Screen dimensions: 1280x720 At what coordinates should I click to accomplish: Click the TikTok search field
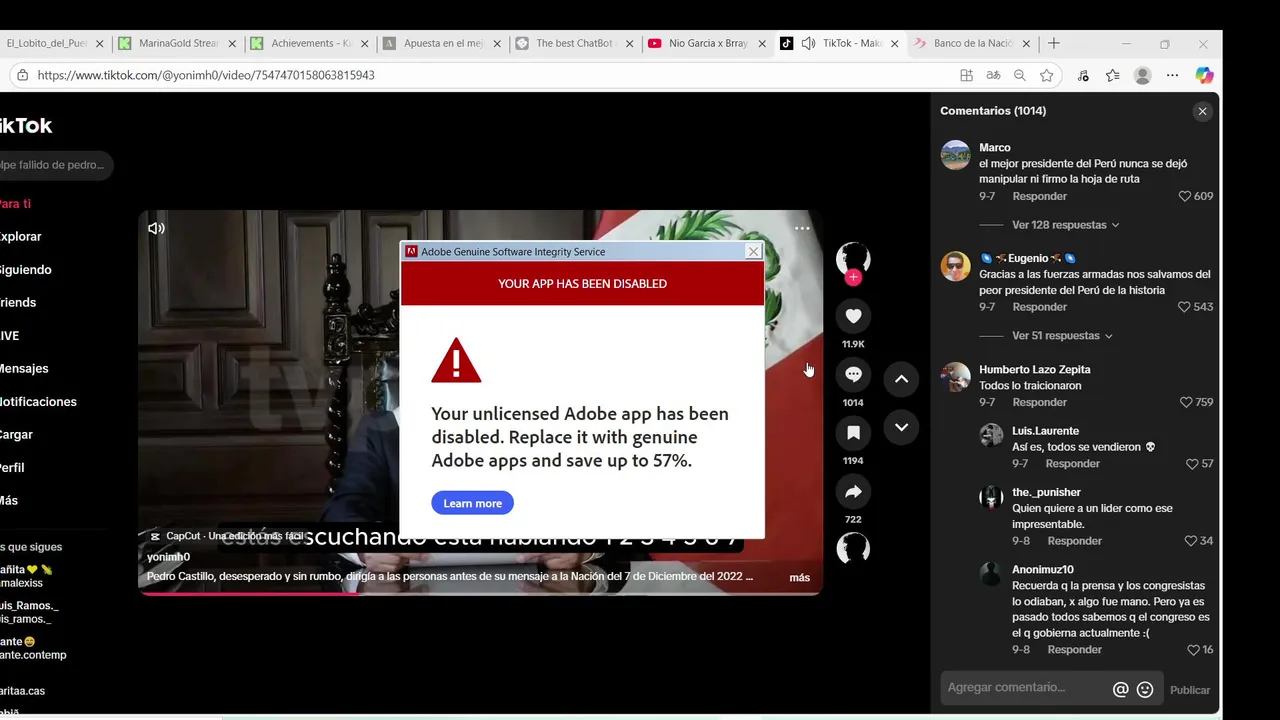coord(55,165)
